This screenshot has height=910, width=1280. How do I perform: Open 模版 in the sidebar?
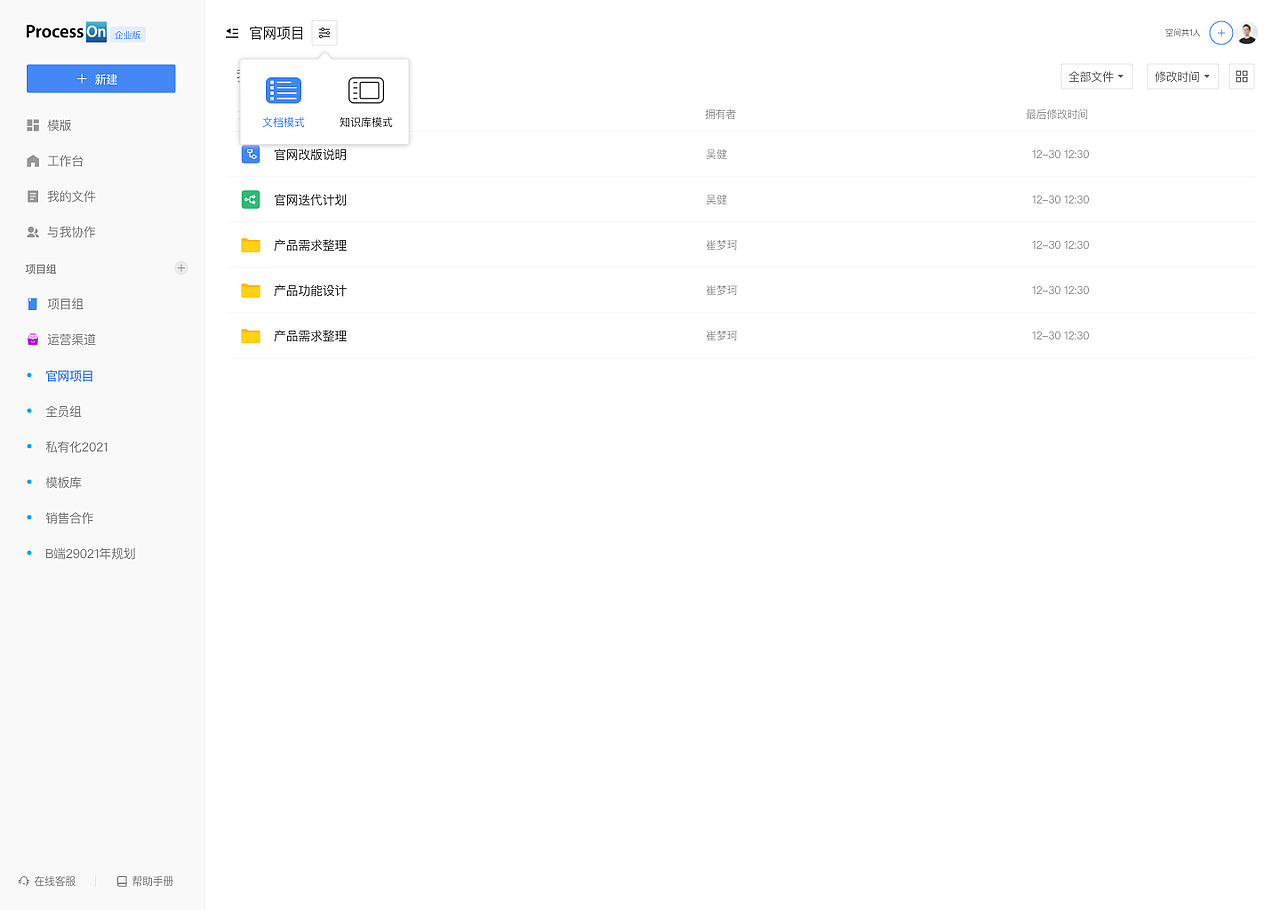click(x=59, y=125)
